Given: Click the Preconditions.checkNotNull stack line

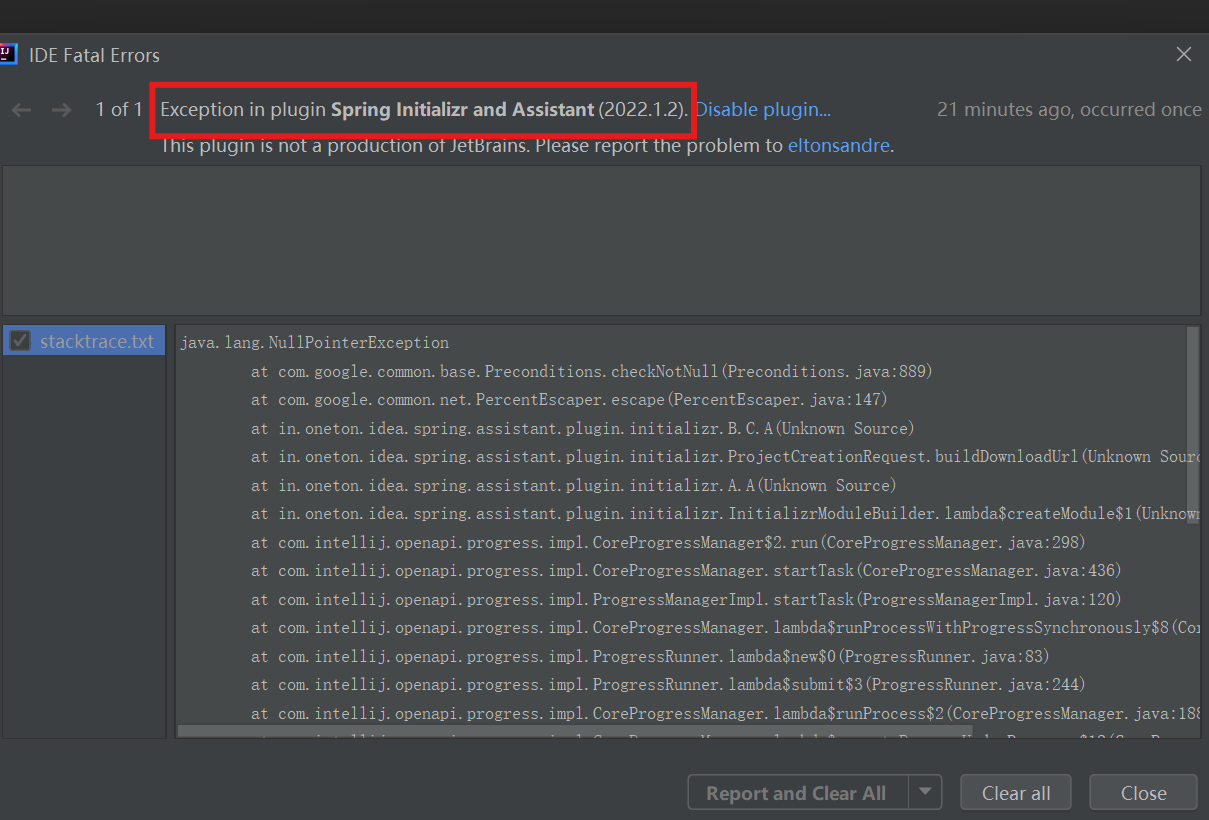Looking at the screenshot, I should [592, 371].
